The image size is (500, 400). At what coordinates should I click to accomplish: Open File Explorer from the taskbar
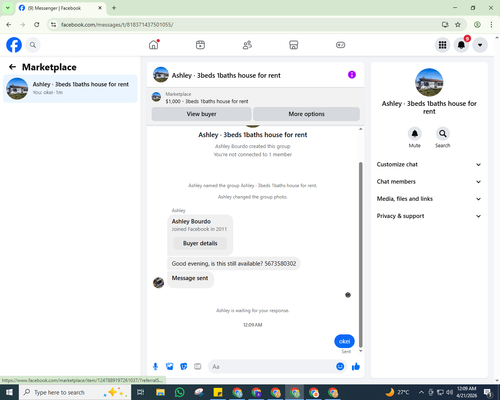click(160, 392)
